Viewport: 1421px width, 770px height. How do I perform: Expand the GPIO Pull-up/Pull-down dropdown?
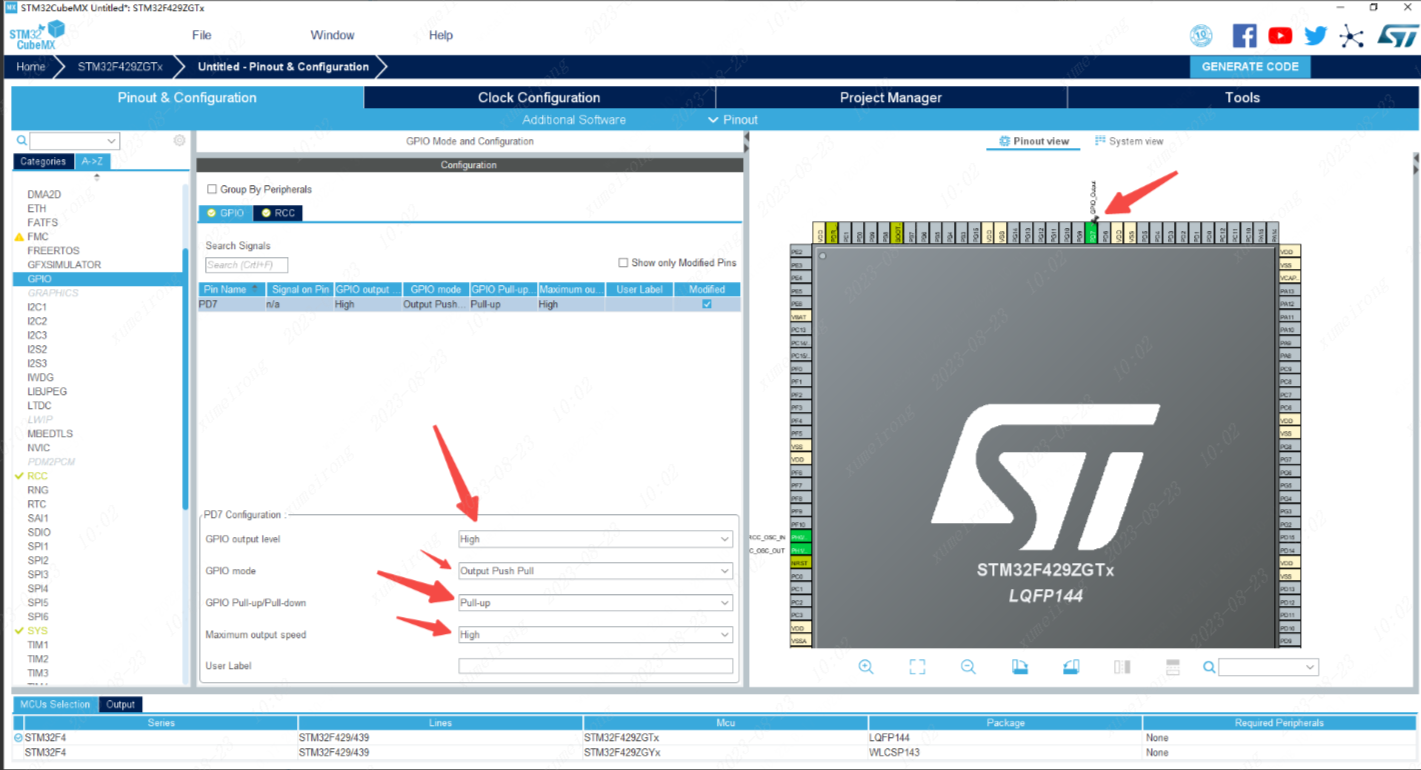(595, 603)
